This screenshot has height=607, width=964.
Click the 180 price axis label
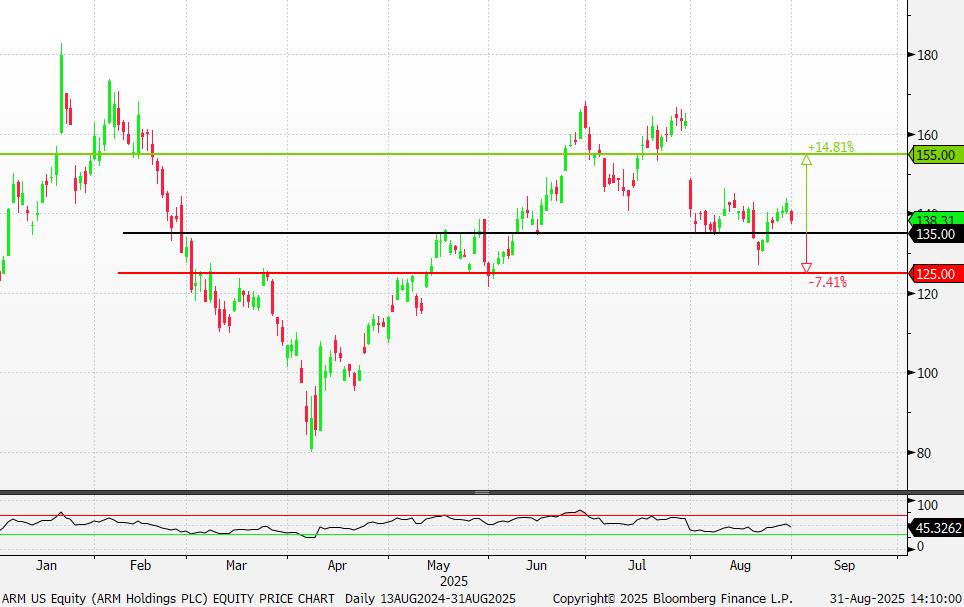(x=927, y=55)
